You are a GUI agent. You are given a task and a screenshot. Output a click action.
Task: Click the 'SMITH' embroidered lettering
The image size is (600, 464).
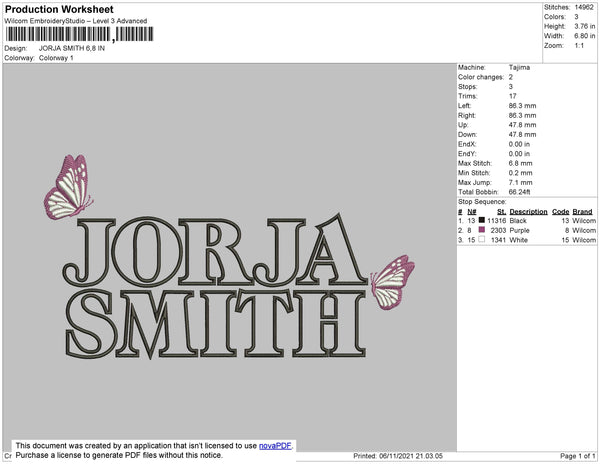(x=215, y=324)
